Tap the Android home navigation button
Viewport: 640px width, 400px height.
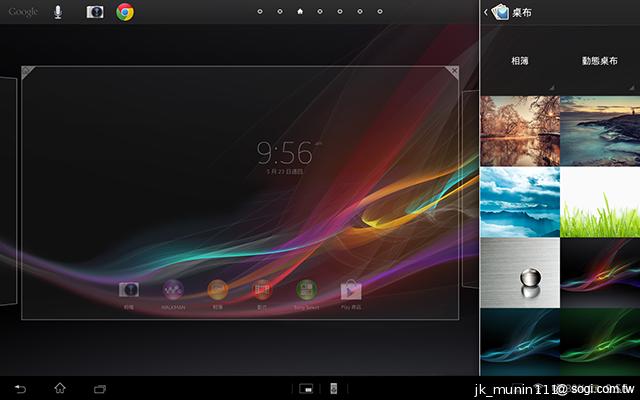click(60, 388)
